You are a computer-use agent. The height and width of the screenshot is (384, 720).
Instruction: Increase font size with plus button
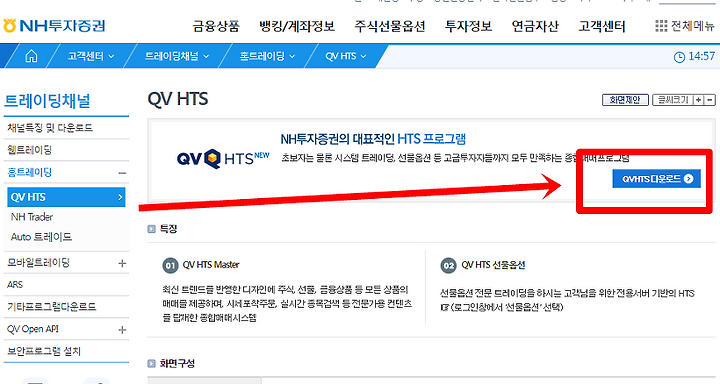click(x=699, y=100)
